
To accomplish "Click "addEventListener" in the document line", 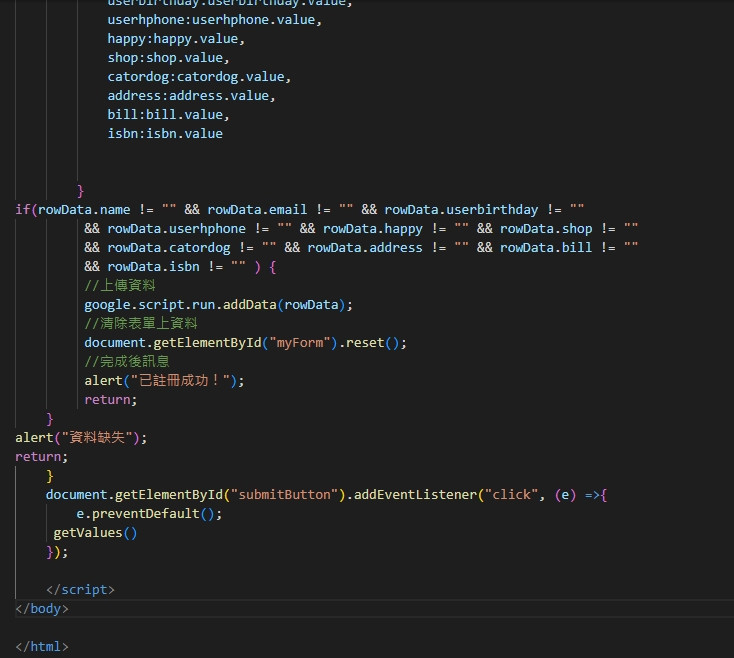I will click(415, 495).
